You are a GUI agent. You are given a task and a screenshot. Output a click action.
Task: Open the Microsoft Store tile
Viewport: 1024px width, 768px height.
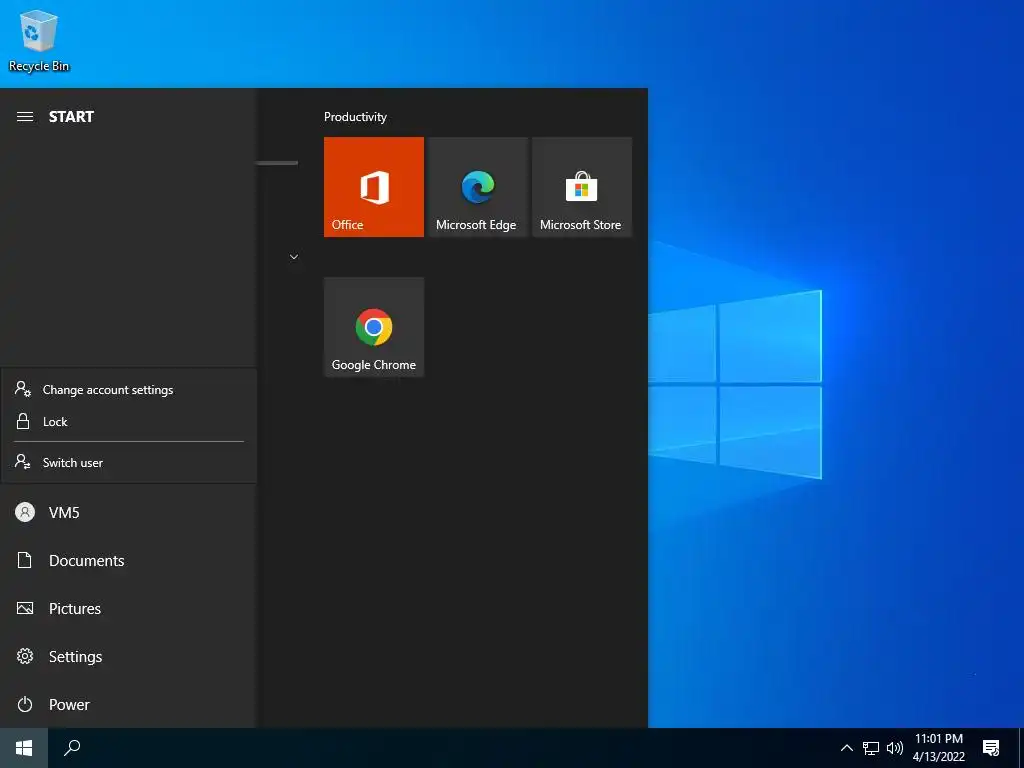(582, 187)
